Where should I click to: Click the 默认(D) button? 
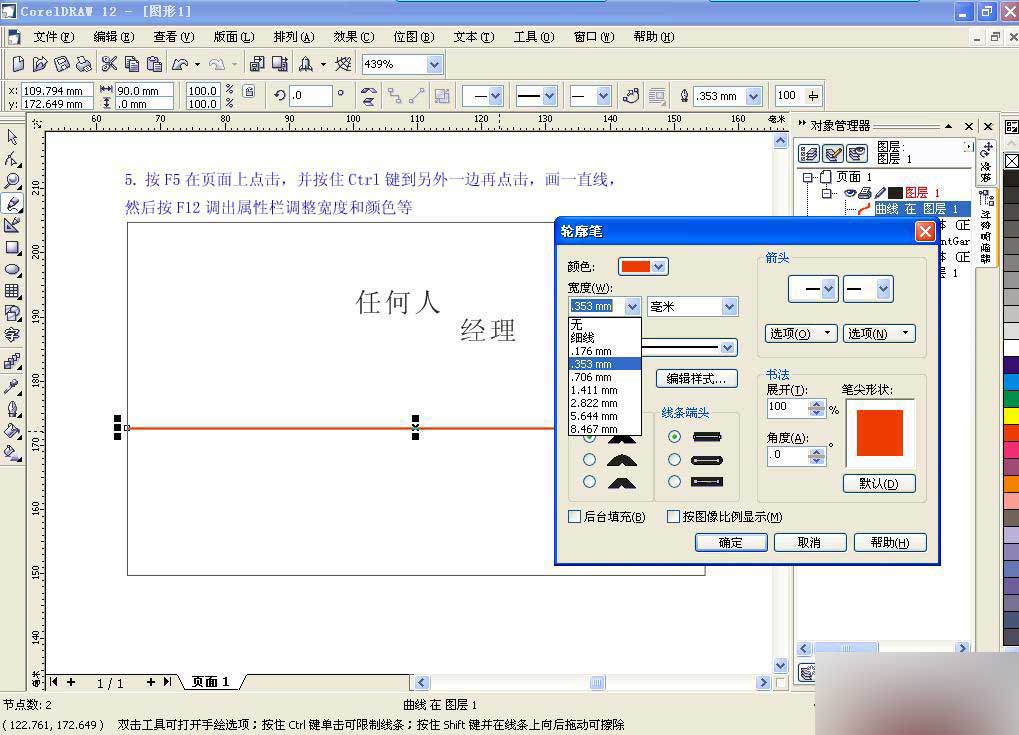879,483
